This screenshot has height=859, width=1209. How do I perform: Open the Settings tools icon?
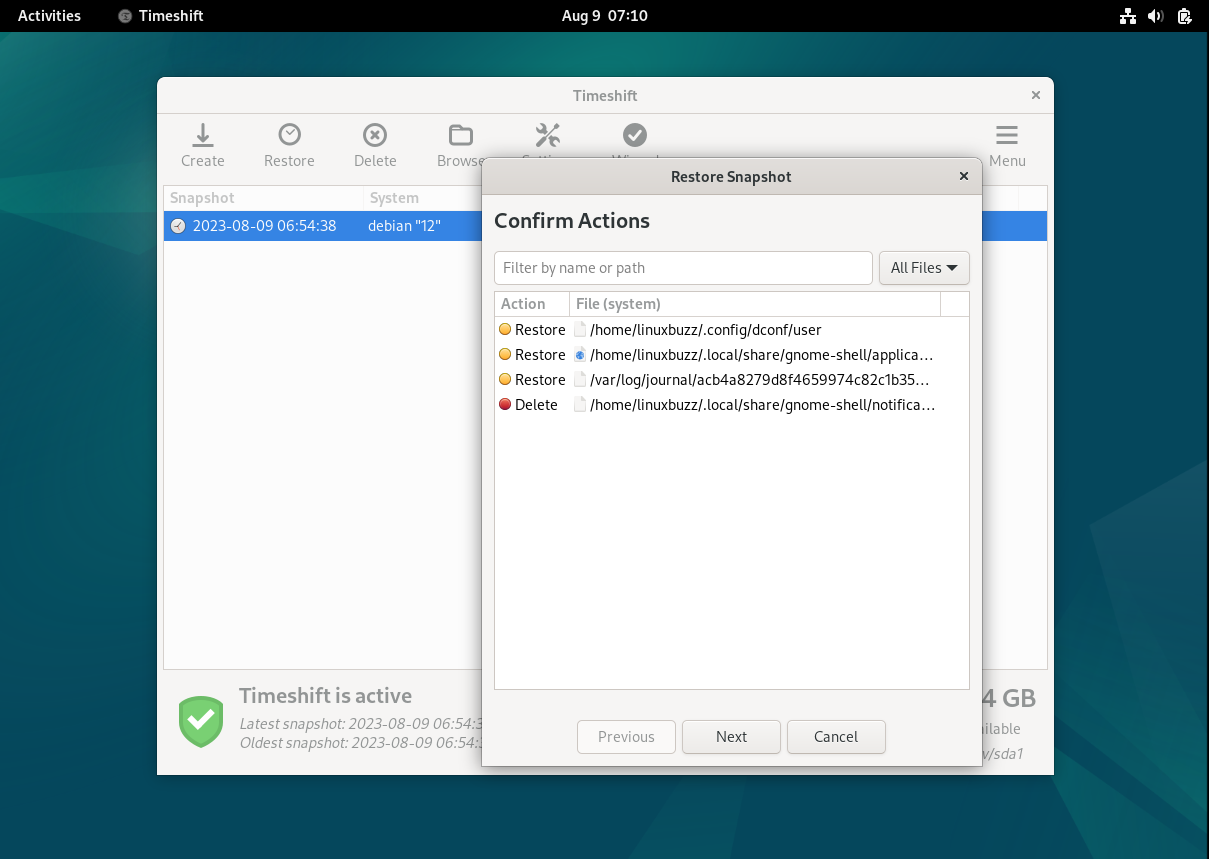(x=548, y=135)
